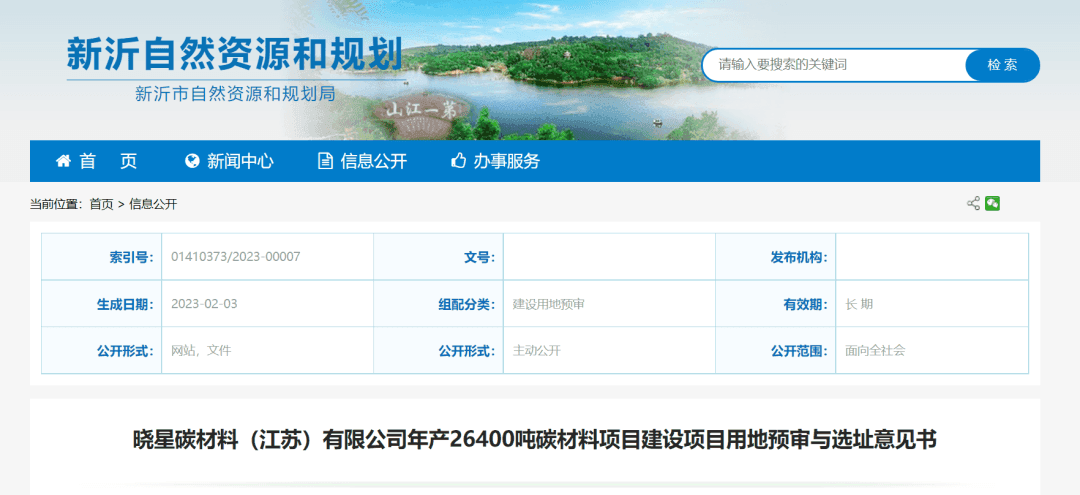The width and height of the screenshot is (1080, 495).
Task: Select the 建设用地预审 category value
Action: pyautogui.click(x=548, y=304)
